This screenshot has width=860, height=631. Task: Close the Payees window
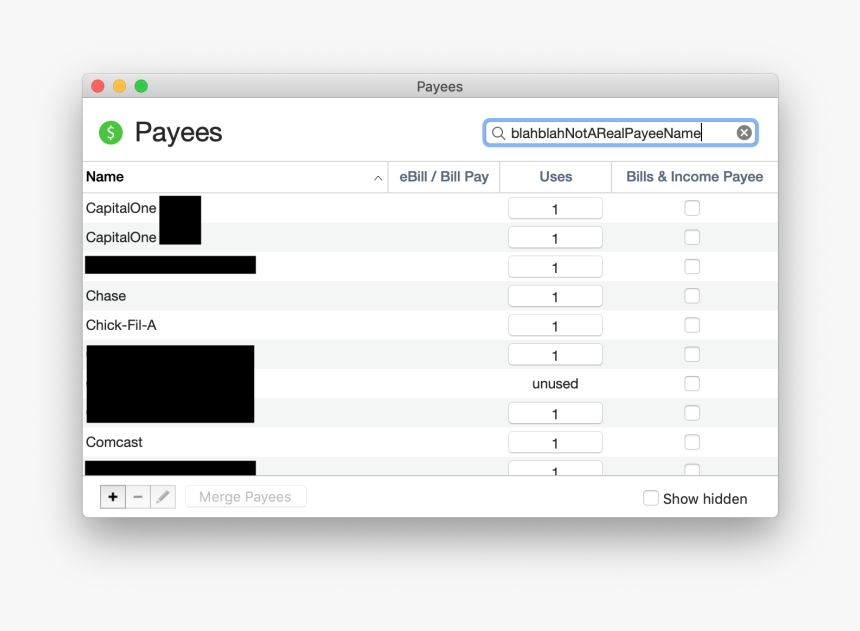[98, 86]
